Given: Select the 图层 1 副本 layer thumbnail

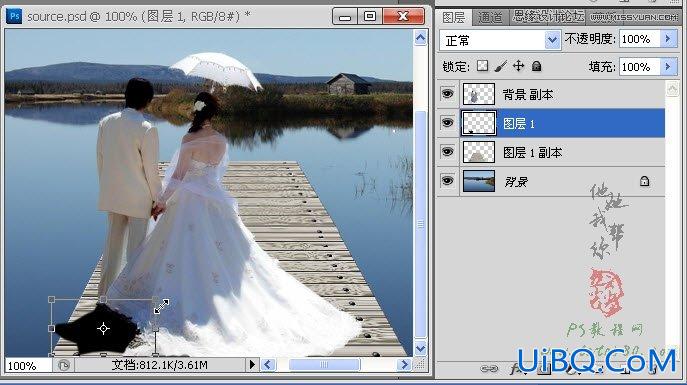Looking at the screenshot, I should pos(478,152).
